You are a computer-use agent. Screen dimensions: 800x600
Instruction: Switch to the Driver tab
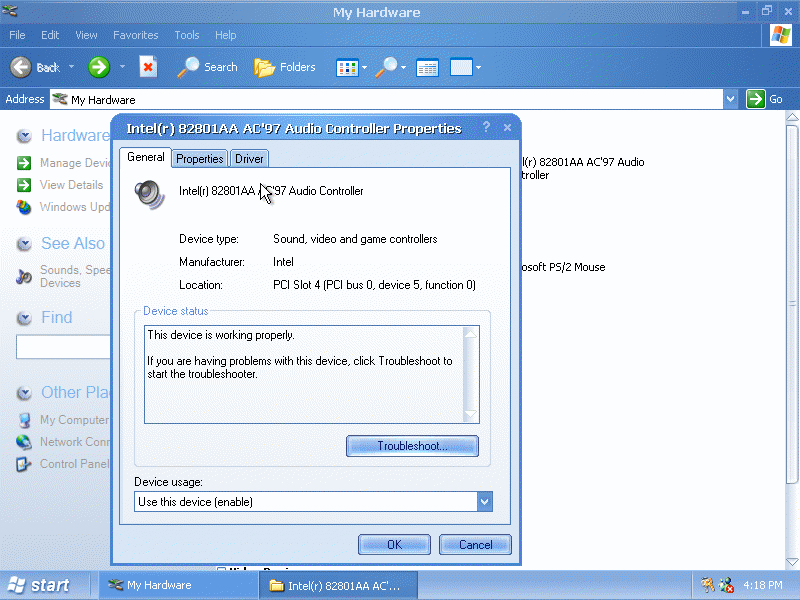tap(249, 159)
